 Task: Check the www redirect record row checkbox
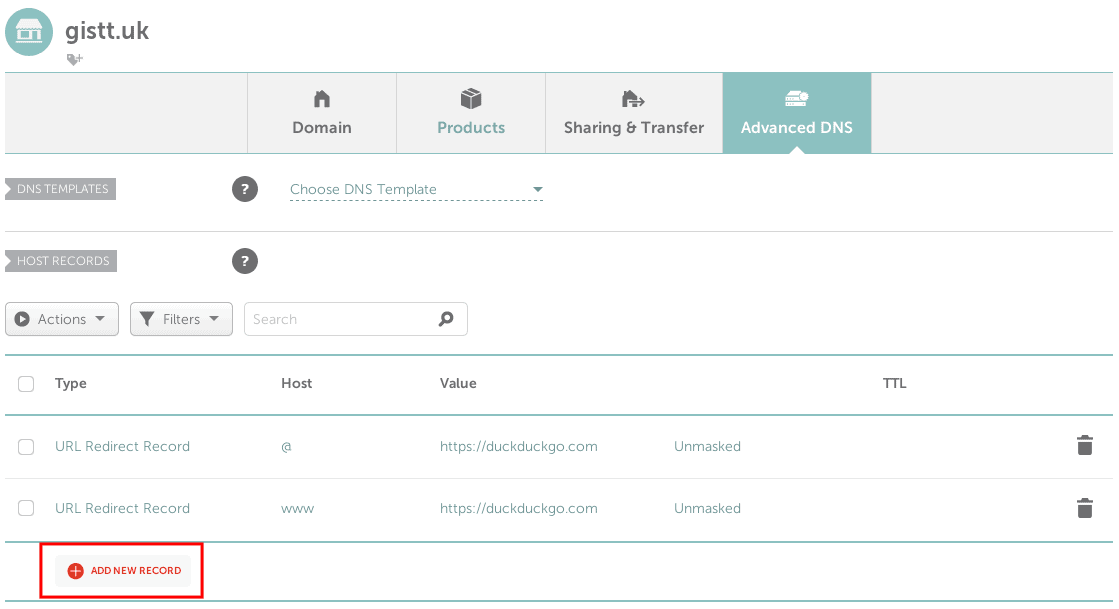coord(26,508)
